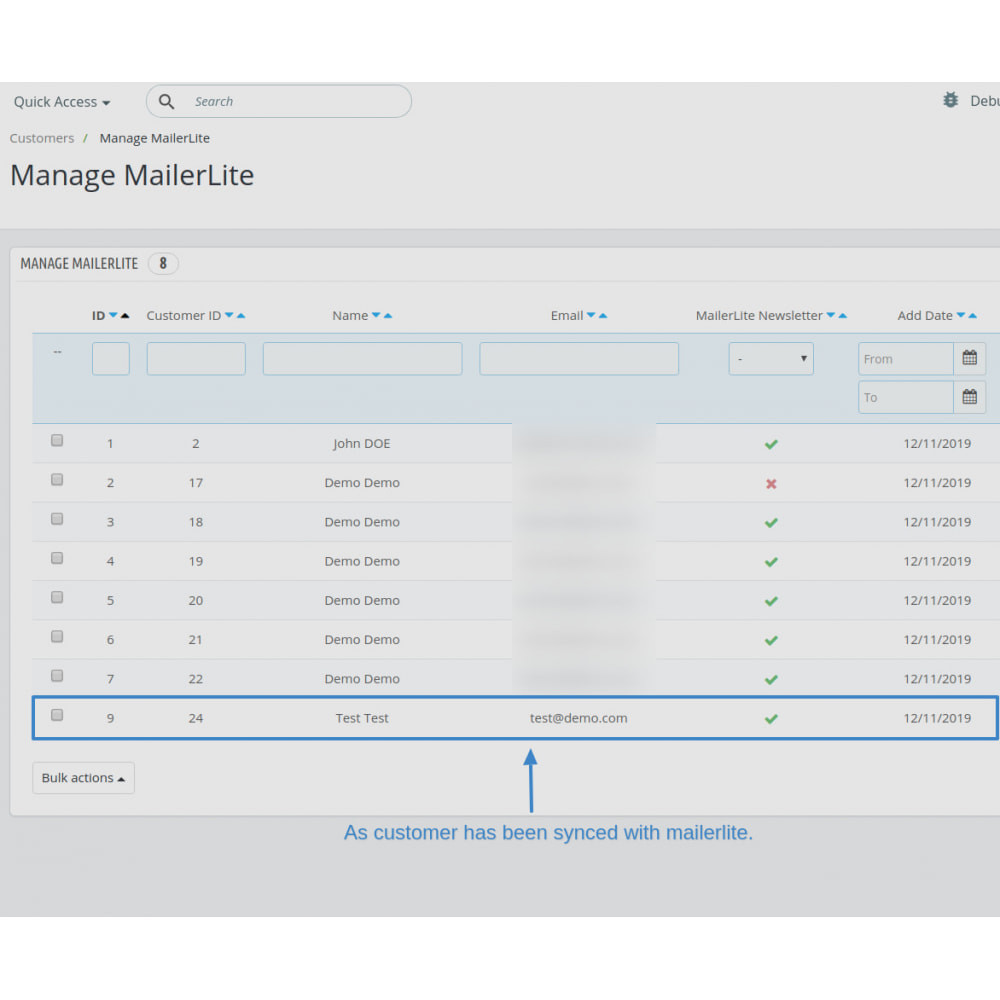The image size is (1000, 1000).
Task: Sort Add Date descending arrow
Action: [961, 315]
